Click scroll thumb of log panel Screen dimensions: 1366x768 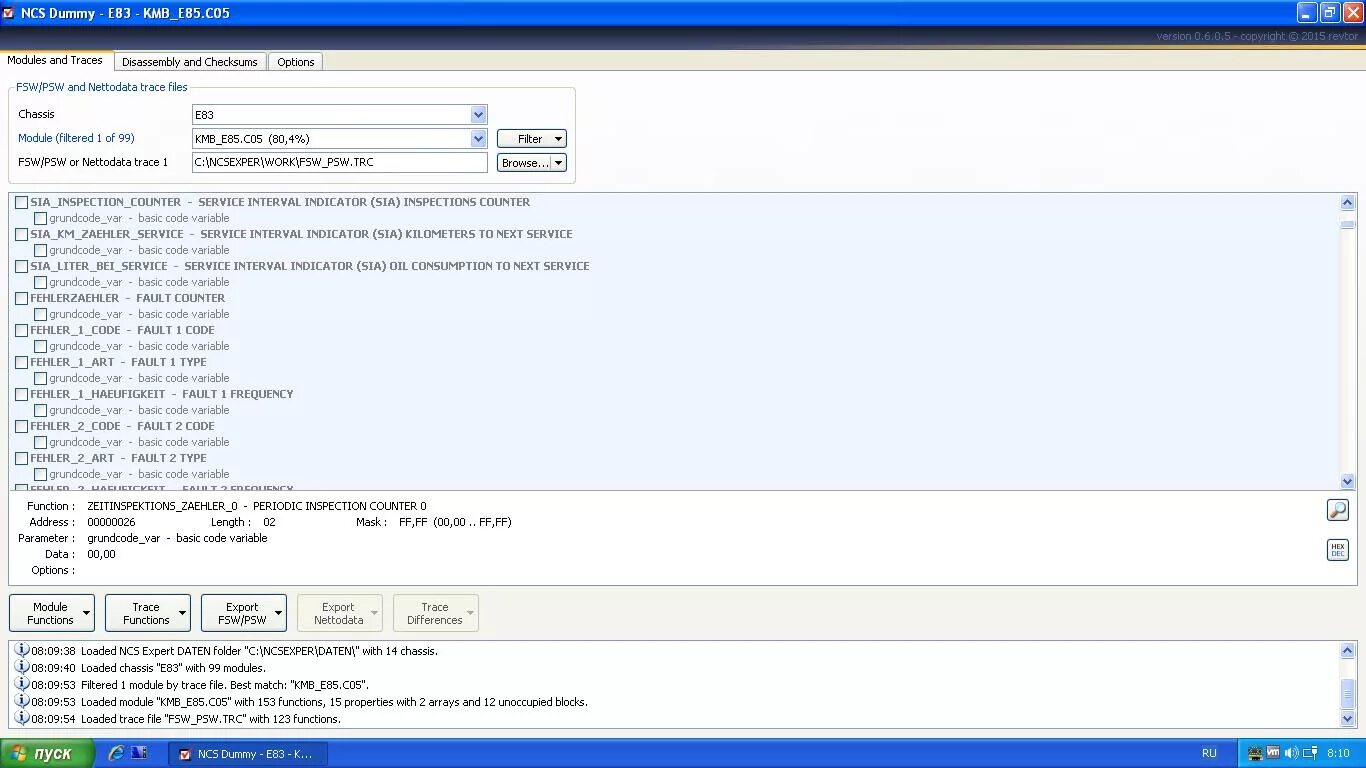(x=1347, y=692)
